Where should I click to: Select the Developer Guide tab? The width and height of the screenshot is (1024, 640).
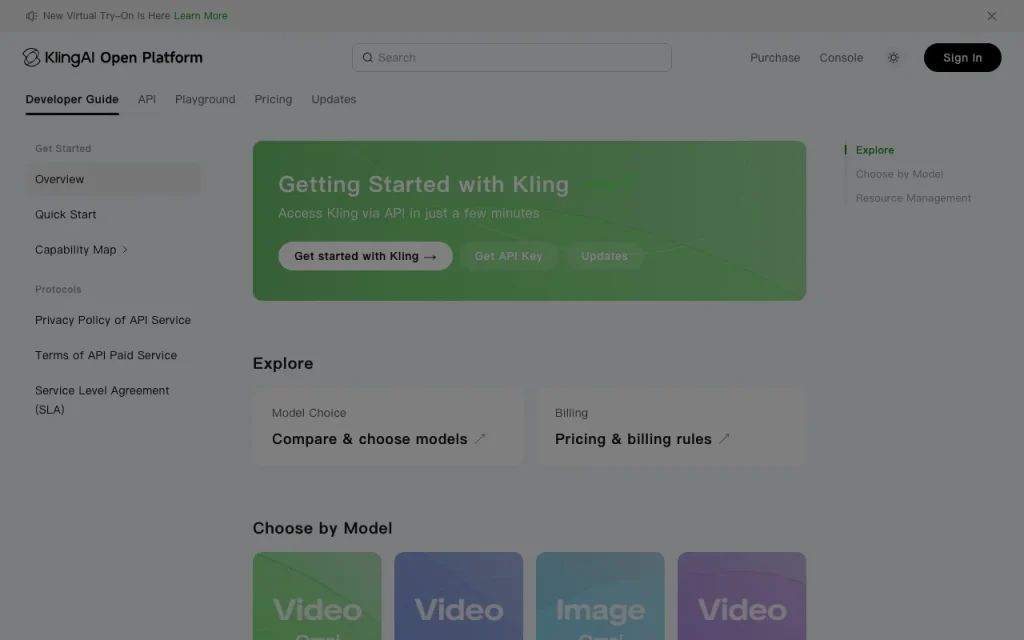[72, 99]
